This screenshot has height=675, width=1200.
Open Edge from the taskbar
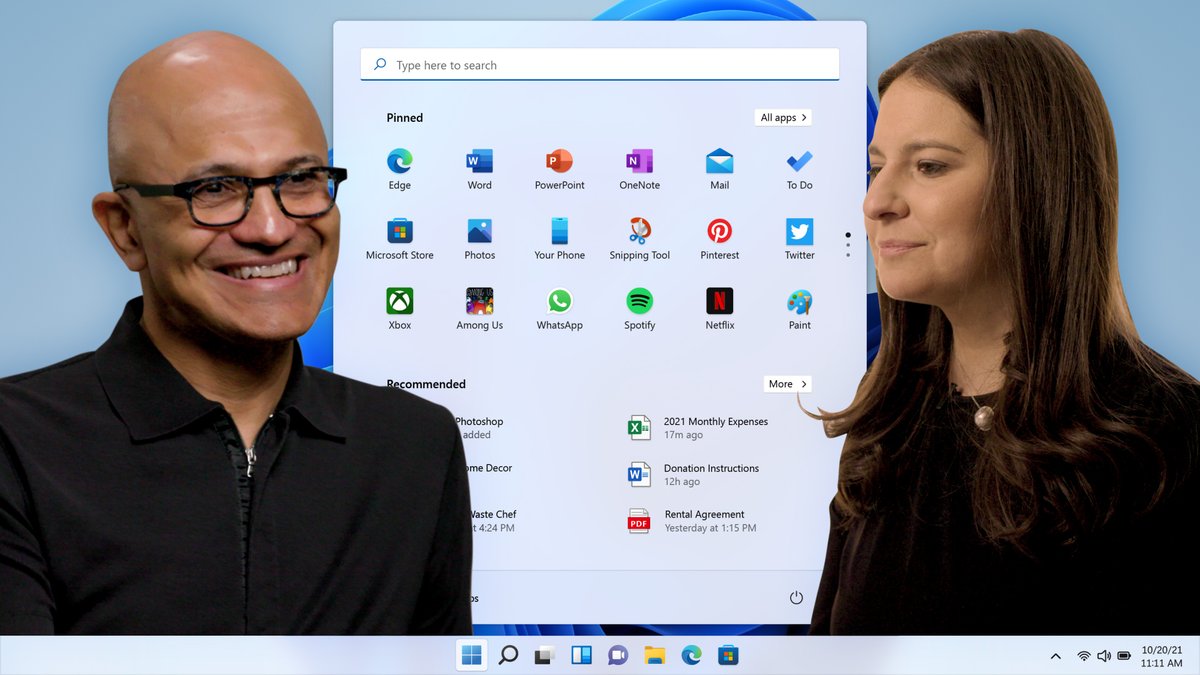click(691, 655)
